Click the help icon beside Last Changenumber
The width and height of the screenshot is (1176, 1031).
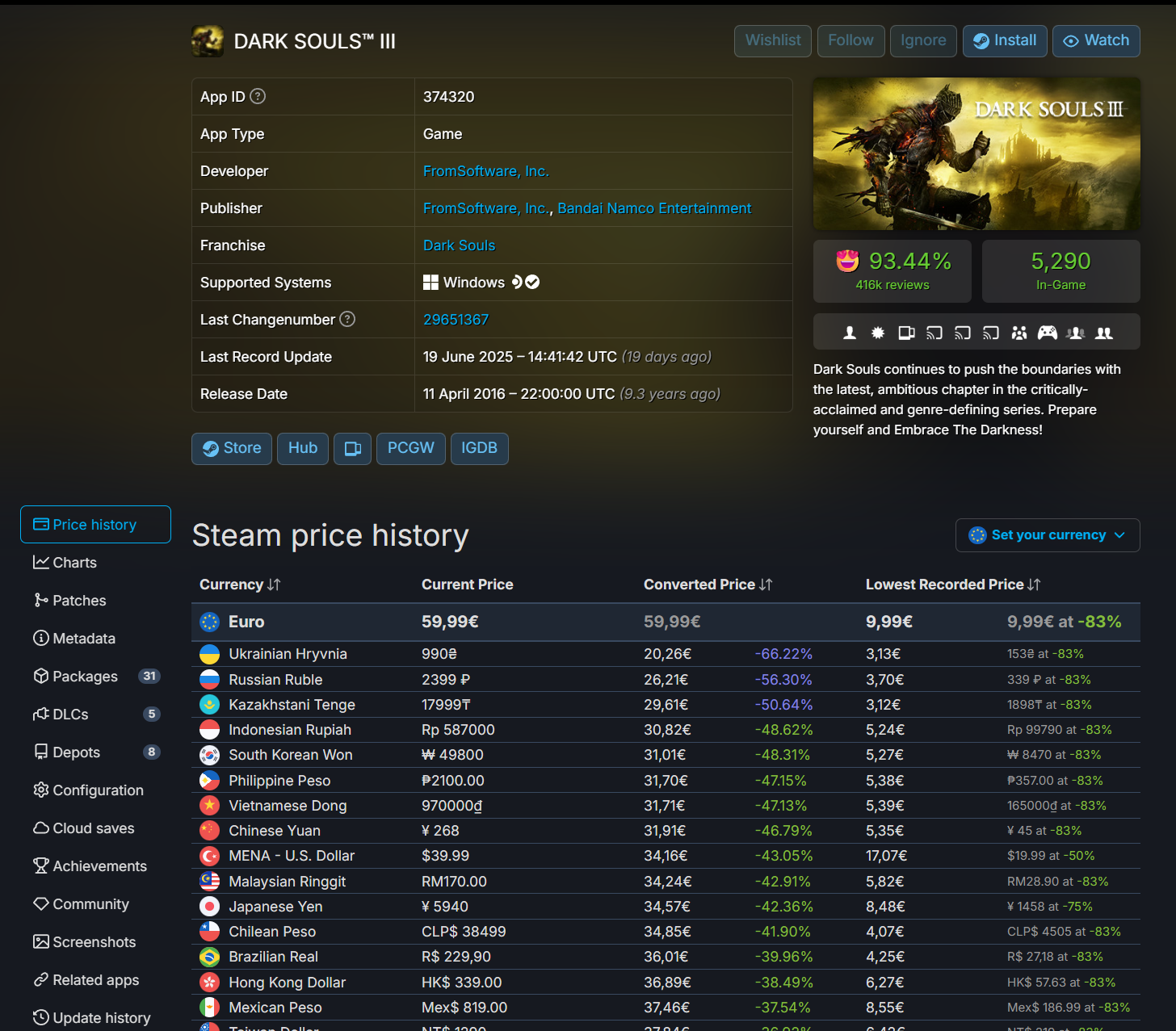[x=347, y=319]
